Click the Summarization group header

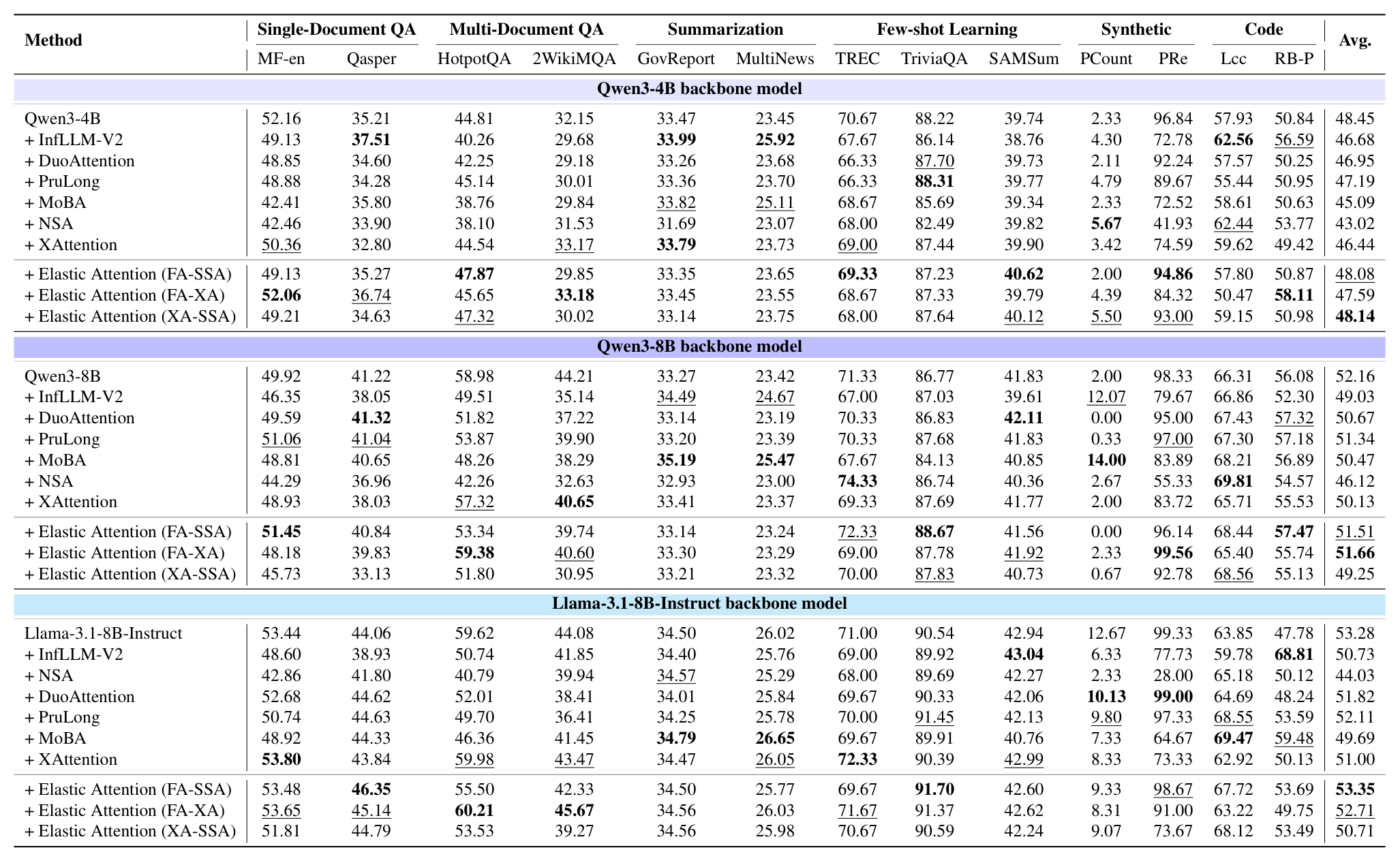(725, 29)
